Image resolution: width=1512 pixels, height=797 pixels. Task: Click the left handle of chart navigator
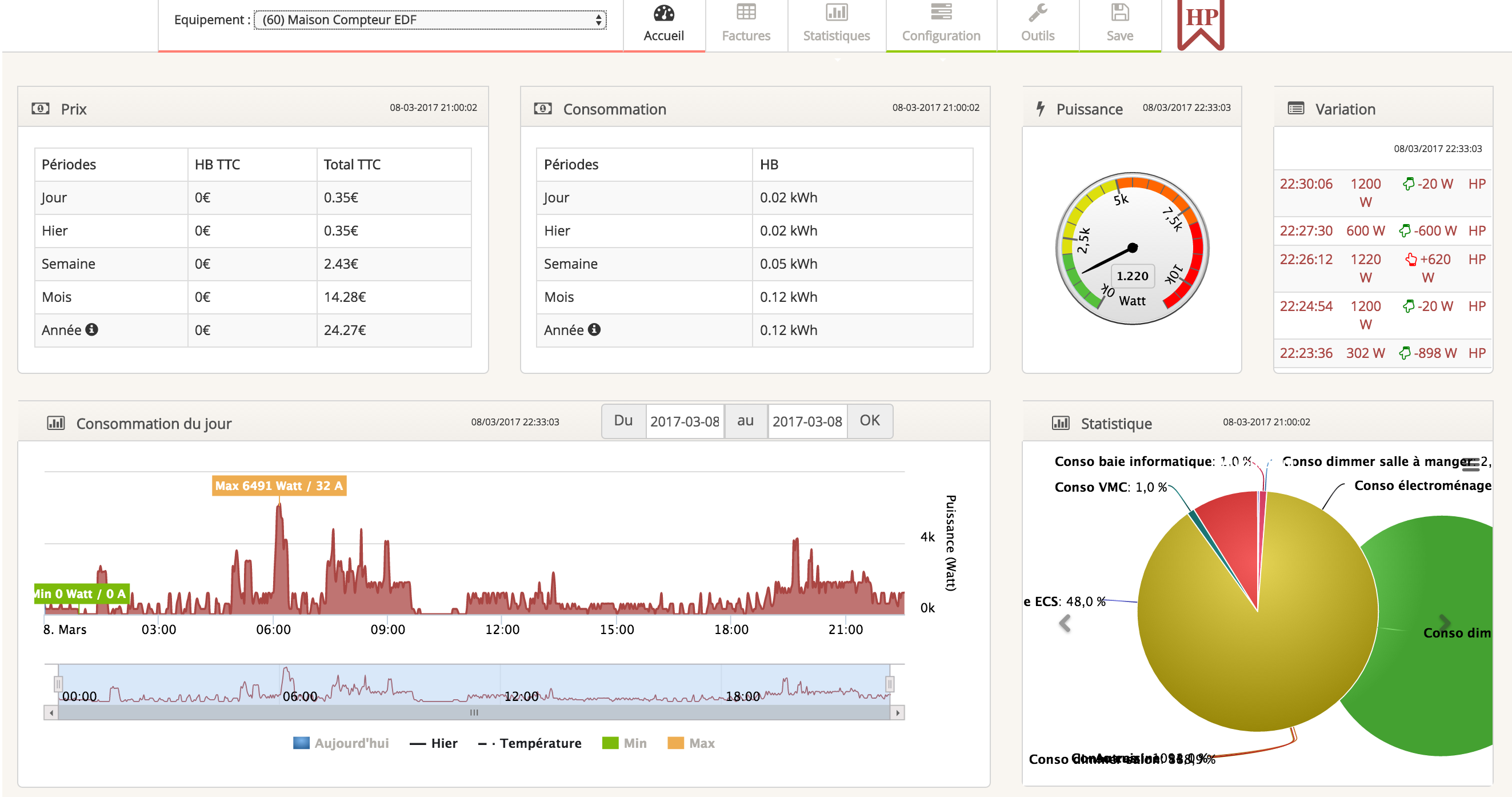pos(58,684)
